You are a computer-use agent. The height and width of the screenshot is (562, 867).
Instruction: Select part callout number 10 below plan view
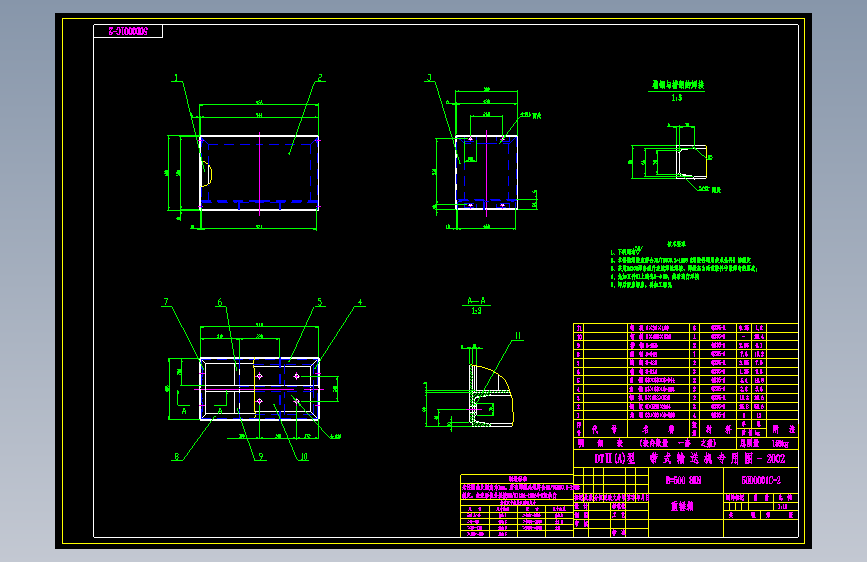click(304, 456)
